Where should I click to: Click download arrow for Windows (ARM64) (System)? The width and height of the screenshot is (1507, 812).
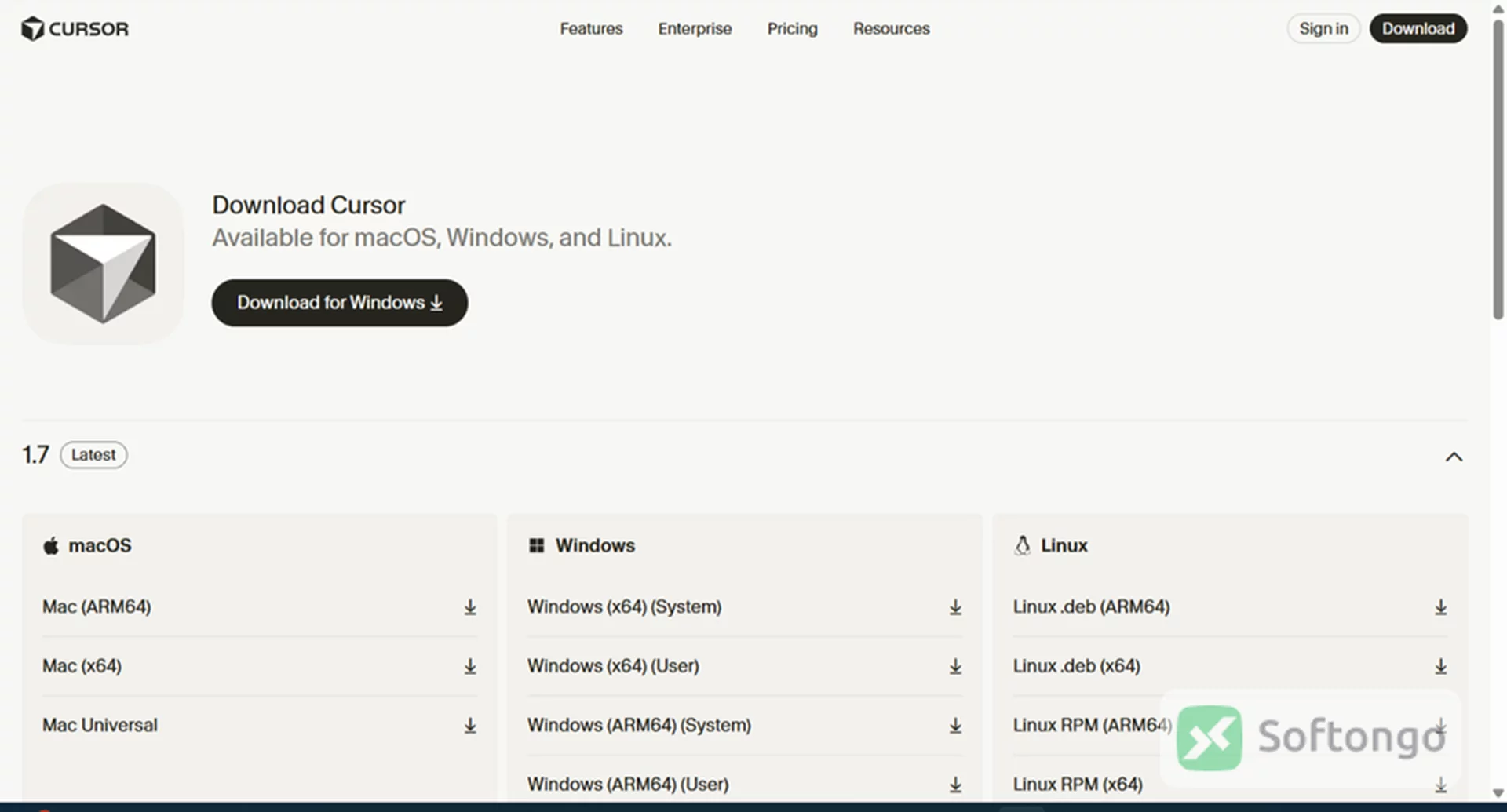(x=955, y=726)
